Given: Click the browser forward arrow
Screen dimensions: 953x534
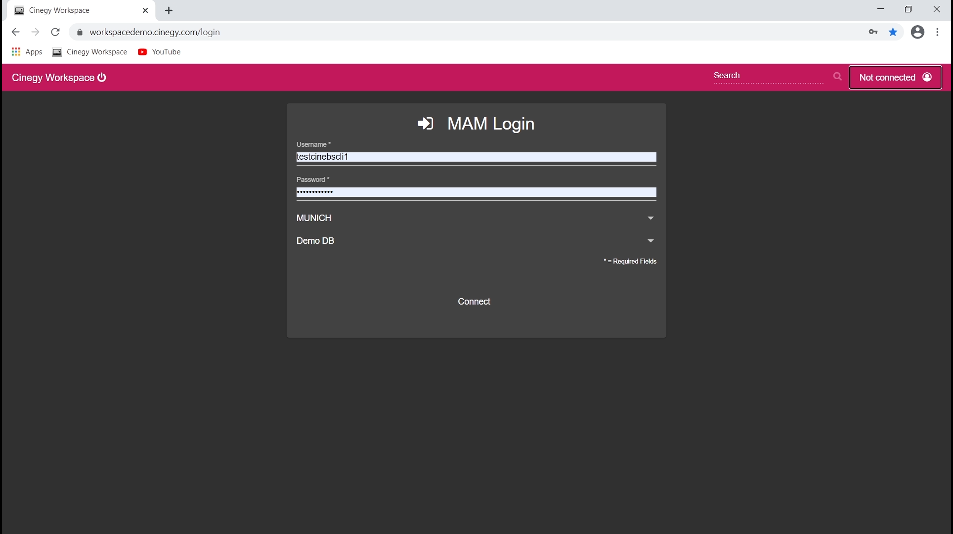Looking at the screenshot, I should [x=35, y=32].
